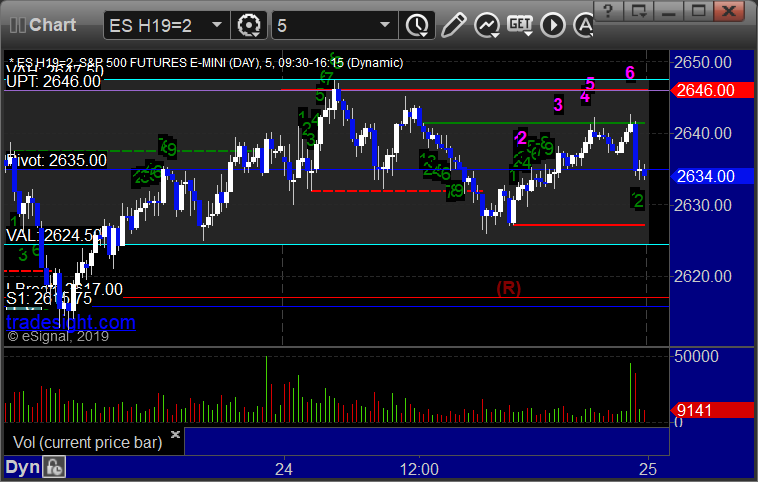The image size is (758, 482).
Task: Select the Vol (current price bar) label
Action: coord(87,442)
